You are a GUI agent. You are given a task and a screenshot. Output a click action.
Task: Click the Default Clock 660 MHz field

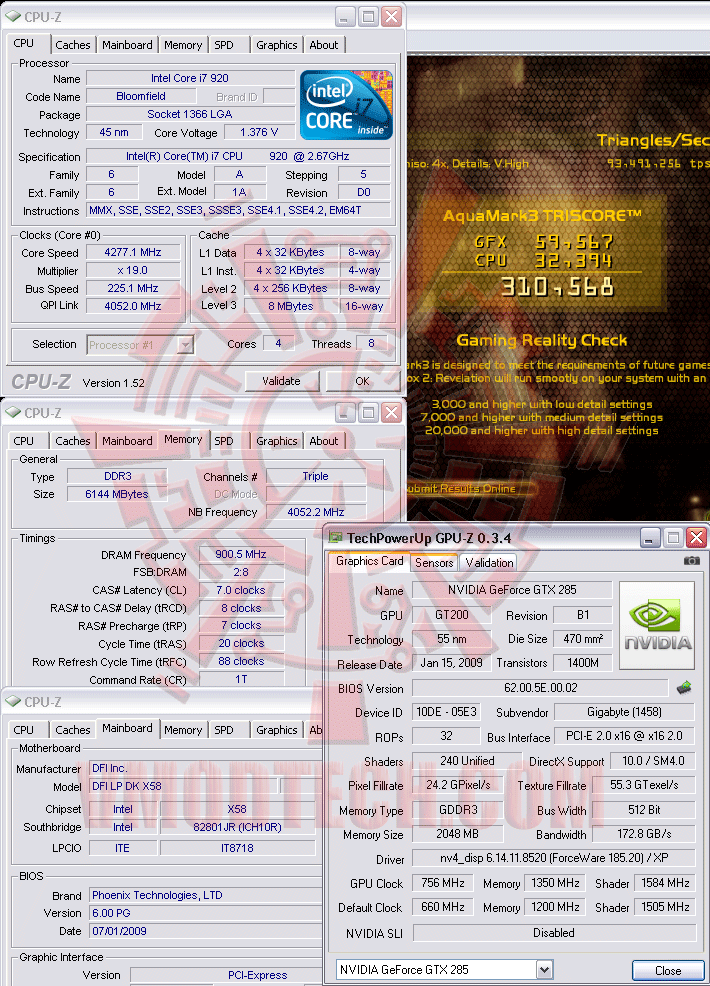point(443,907)
